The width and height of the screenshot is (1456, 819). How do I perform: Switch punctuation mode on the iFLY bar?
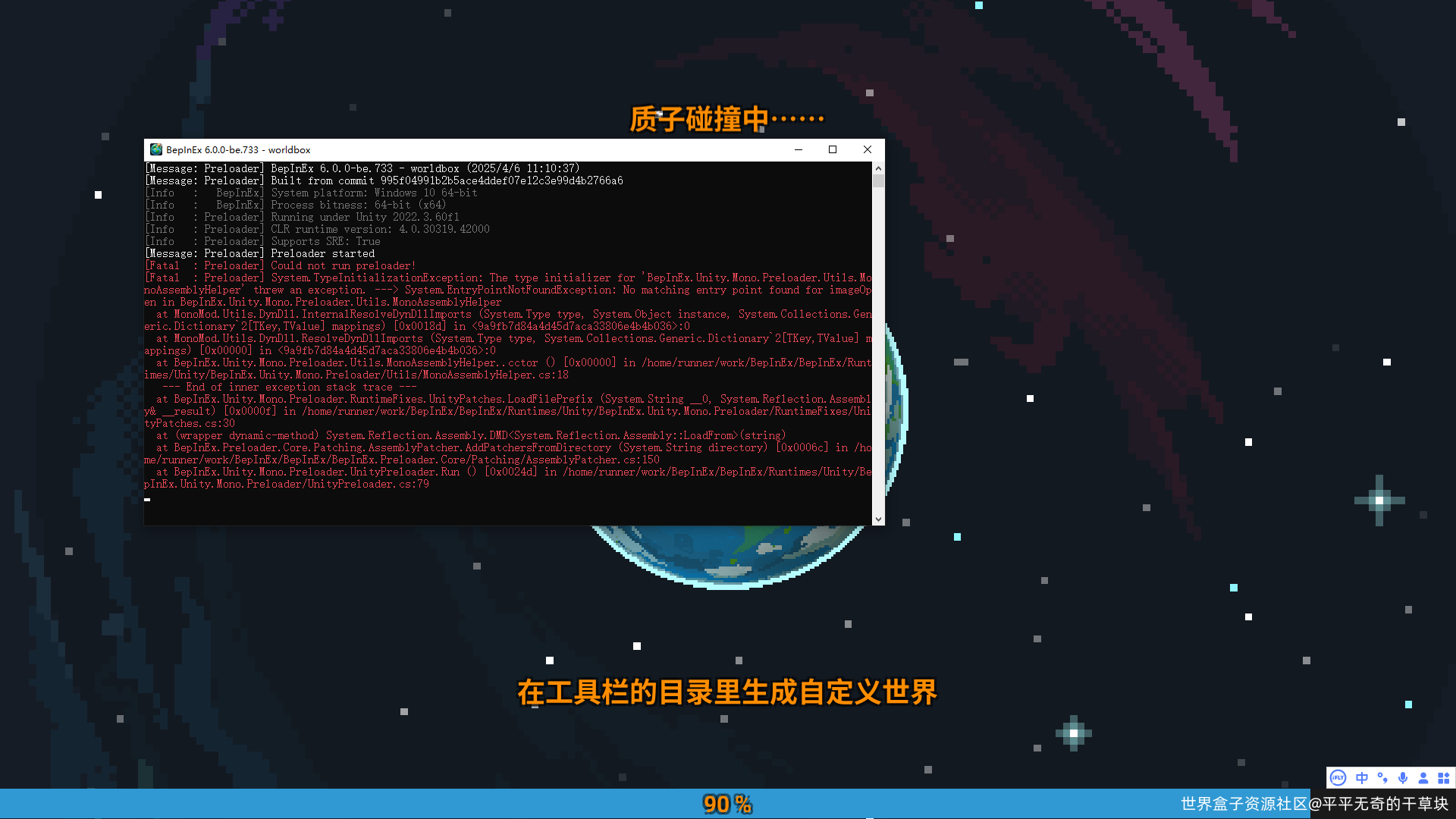coord(1382,778)
